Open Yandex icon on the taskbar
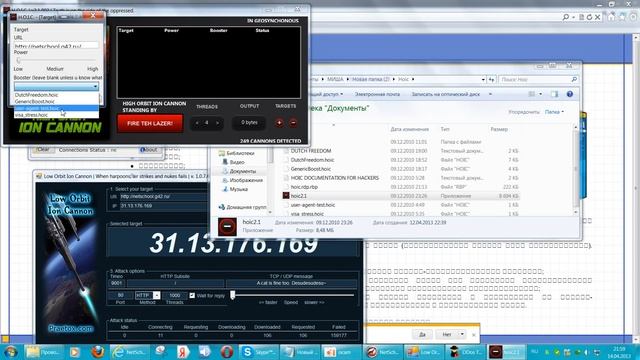This screenshot has width=640, height=360. pyautogui.click(x=184, y=351)
